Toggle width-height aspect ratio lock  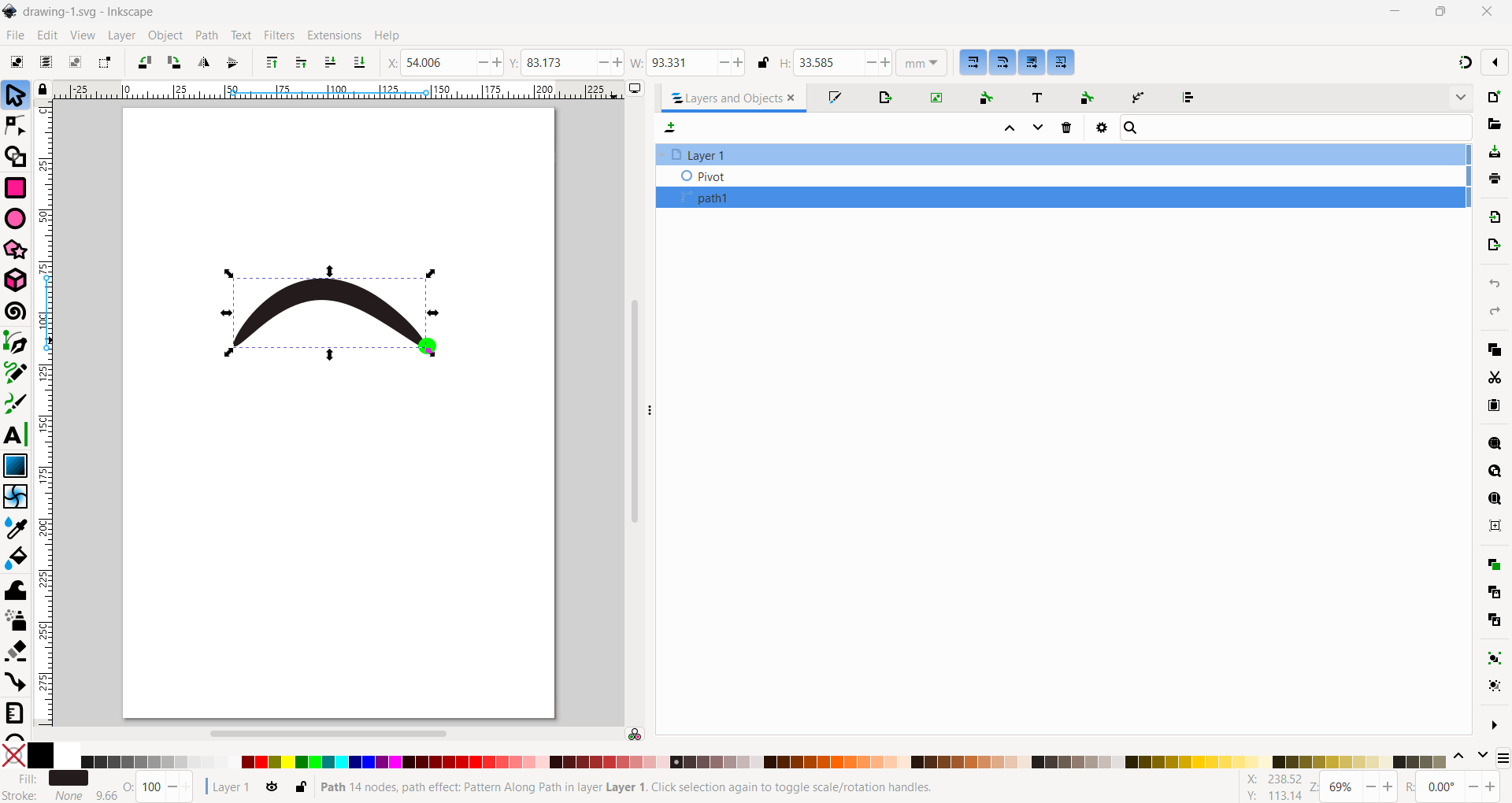(x=762, y=63)
